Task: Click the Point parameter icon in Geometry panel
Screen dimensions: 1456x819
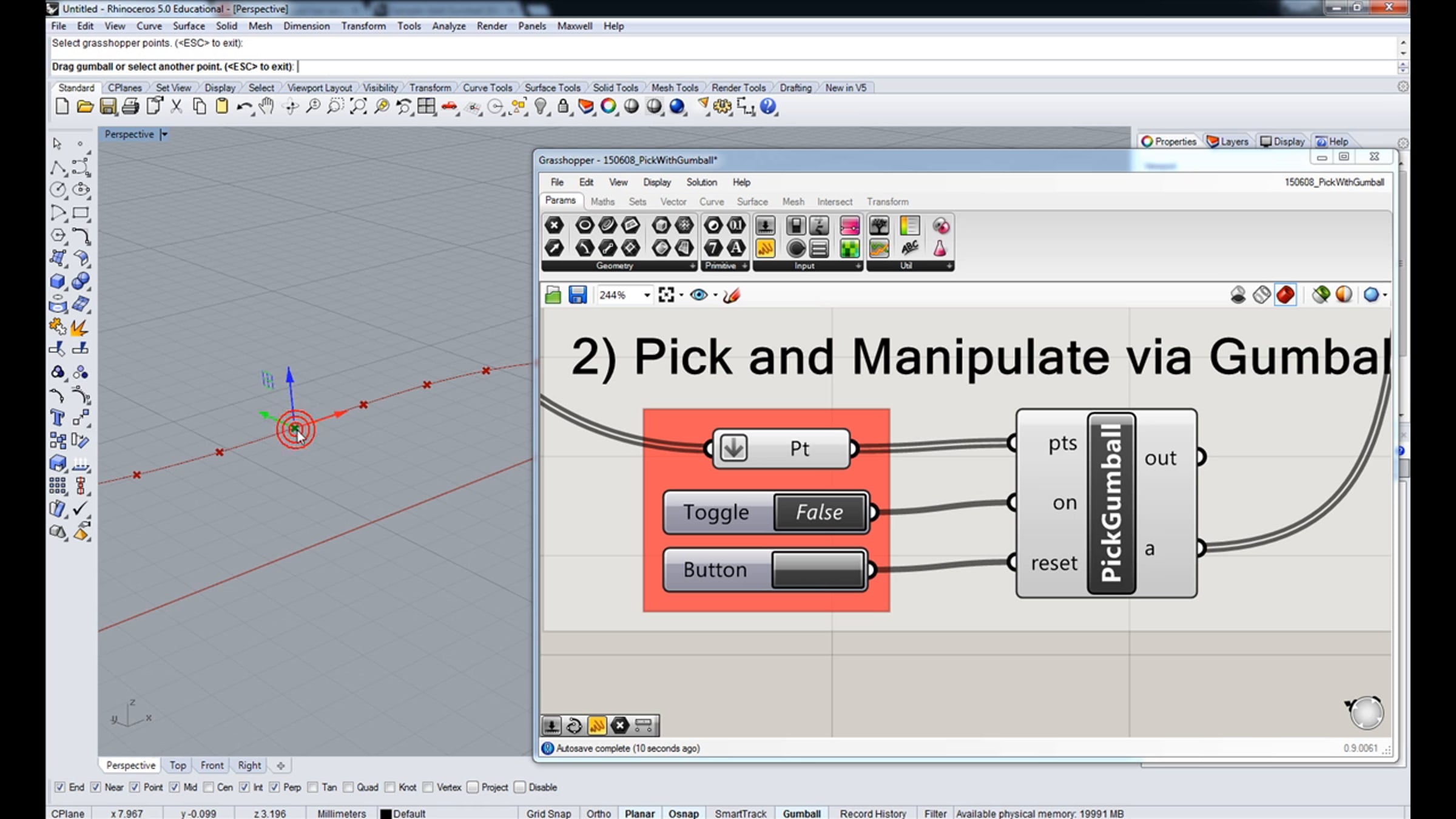Action: pyautogui.click(x=554, y=226)
